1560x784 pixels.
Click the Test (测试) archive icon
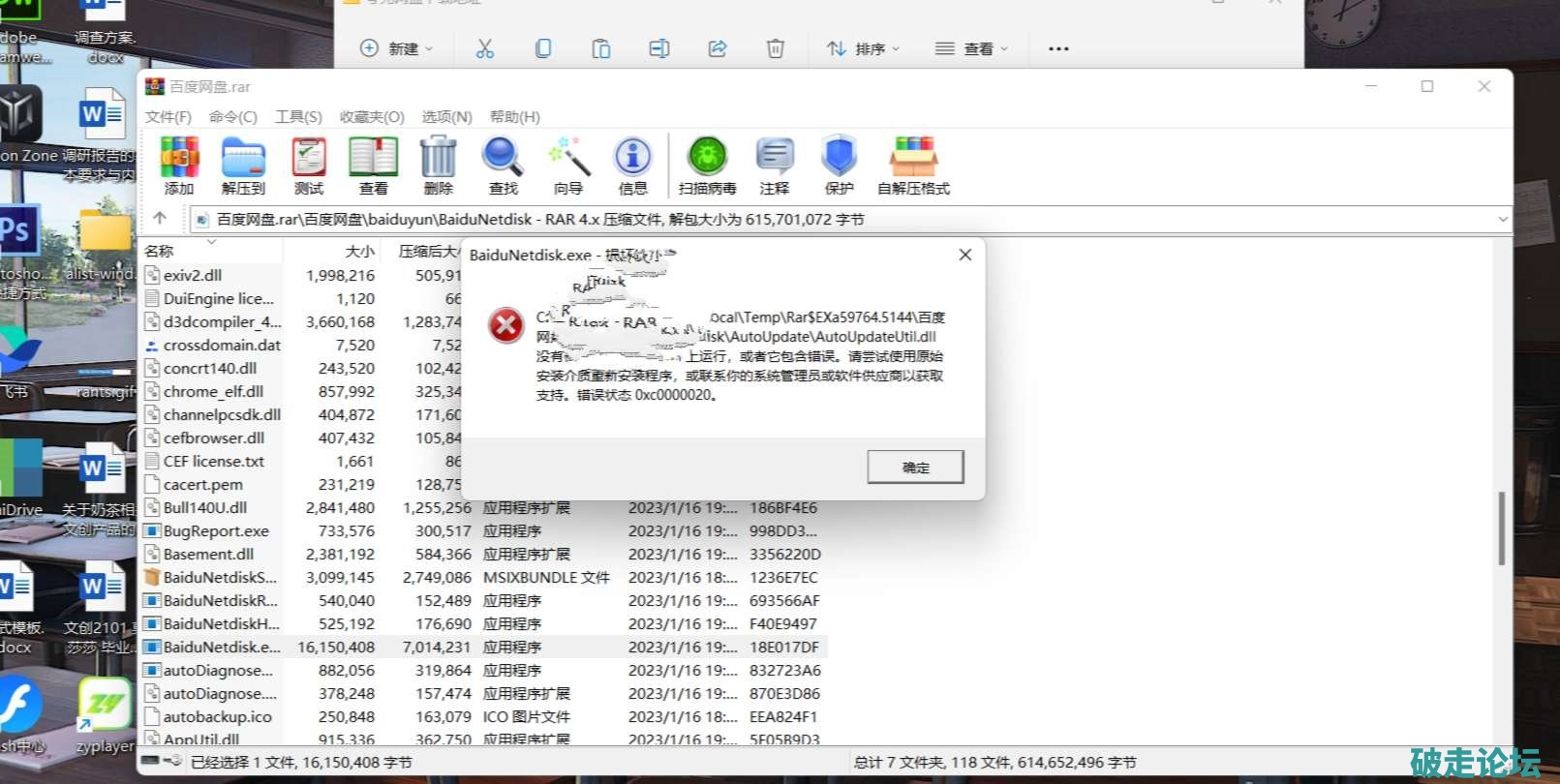[309, 165]
